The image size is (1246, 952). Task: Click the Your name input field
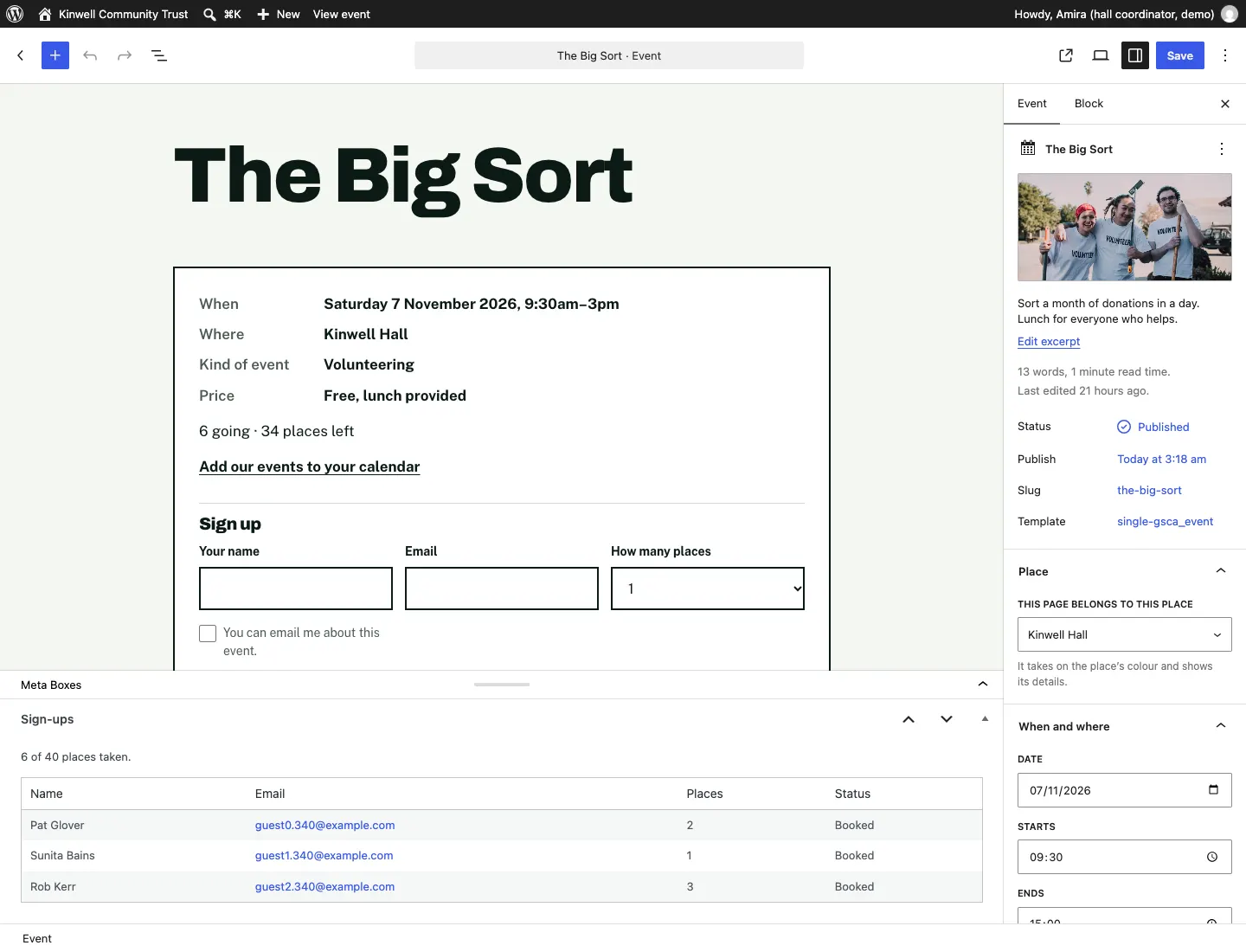click(x=296, y=589)
